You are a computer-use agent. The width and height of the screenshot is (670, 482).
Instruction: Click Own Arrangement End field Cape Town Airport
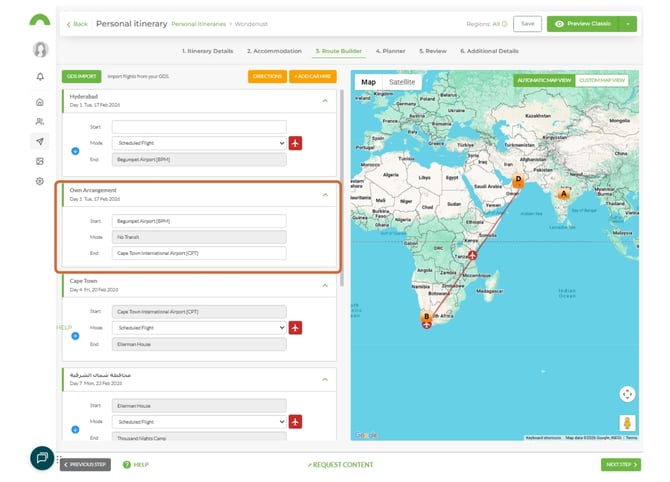[199, 253]
